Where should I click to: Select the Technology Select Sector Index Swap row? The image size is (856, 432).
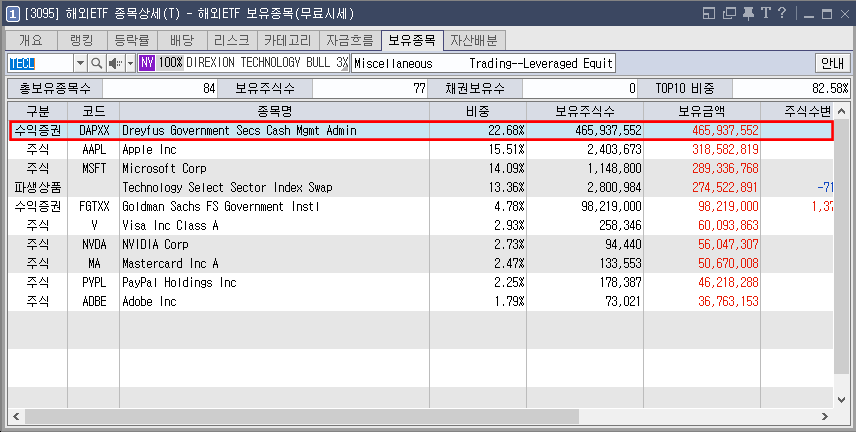coord(421,187)
